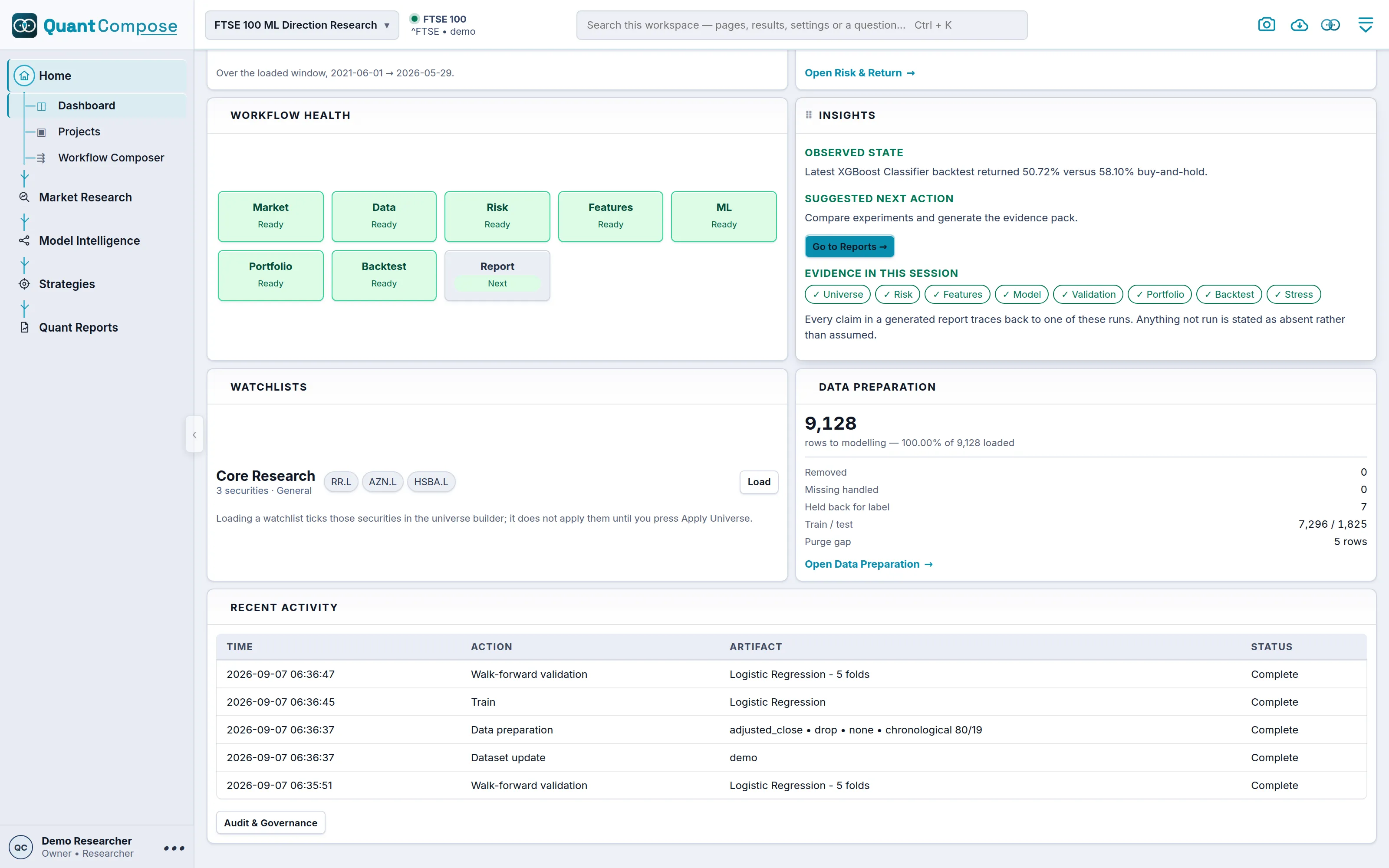The height and width of the screenshot is (868, 1389).
Task: Click the HSBA.L ticker chip
Action: coord(431,482)
